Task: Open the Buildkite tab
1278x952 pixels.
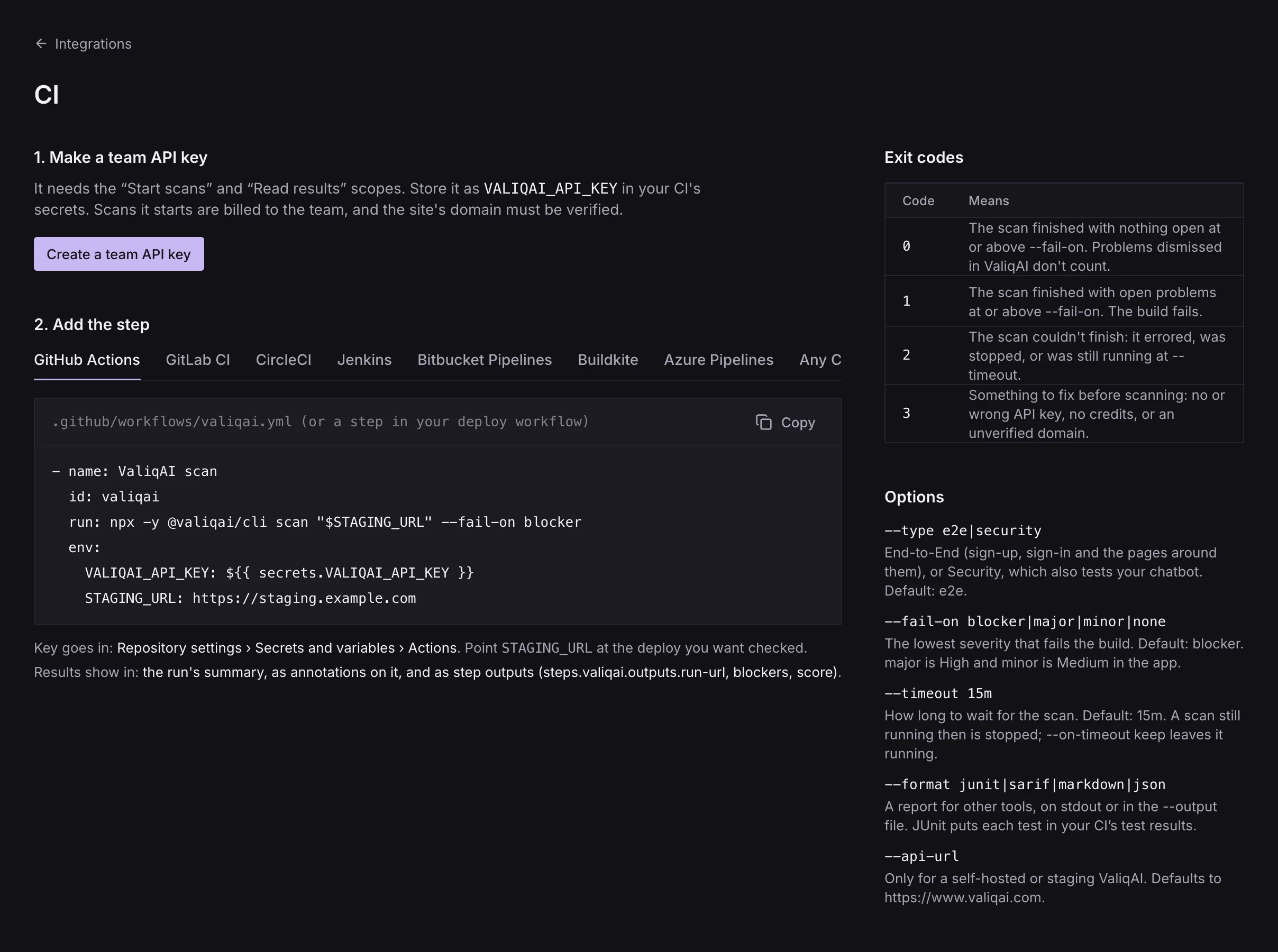Action: pyautogui.click(x=608, y=360)
